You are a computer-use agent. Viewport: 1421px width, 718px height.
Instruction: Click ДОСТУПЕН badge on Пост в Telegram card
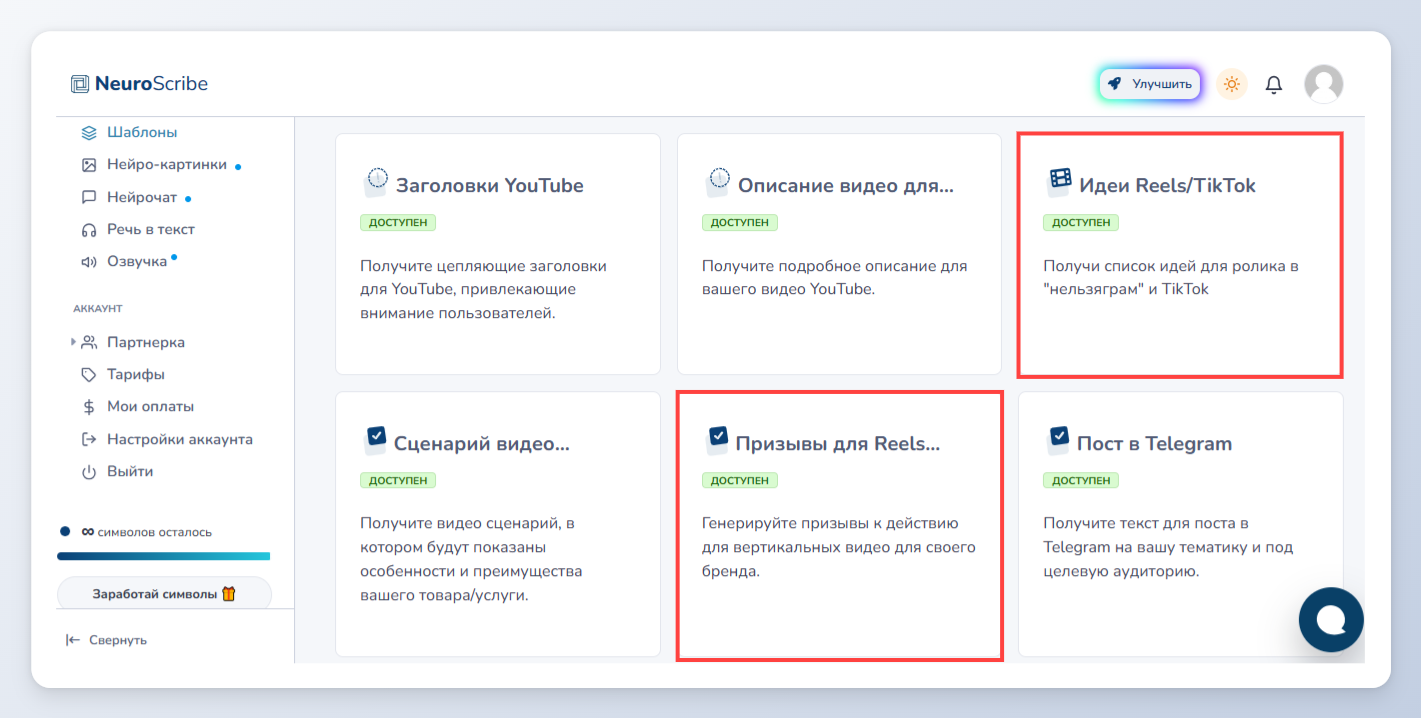pyautogui.click(x=1081, y=480)
